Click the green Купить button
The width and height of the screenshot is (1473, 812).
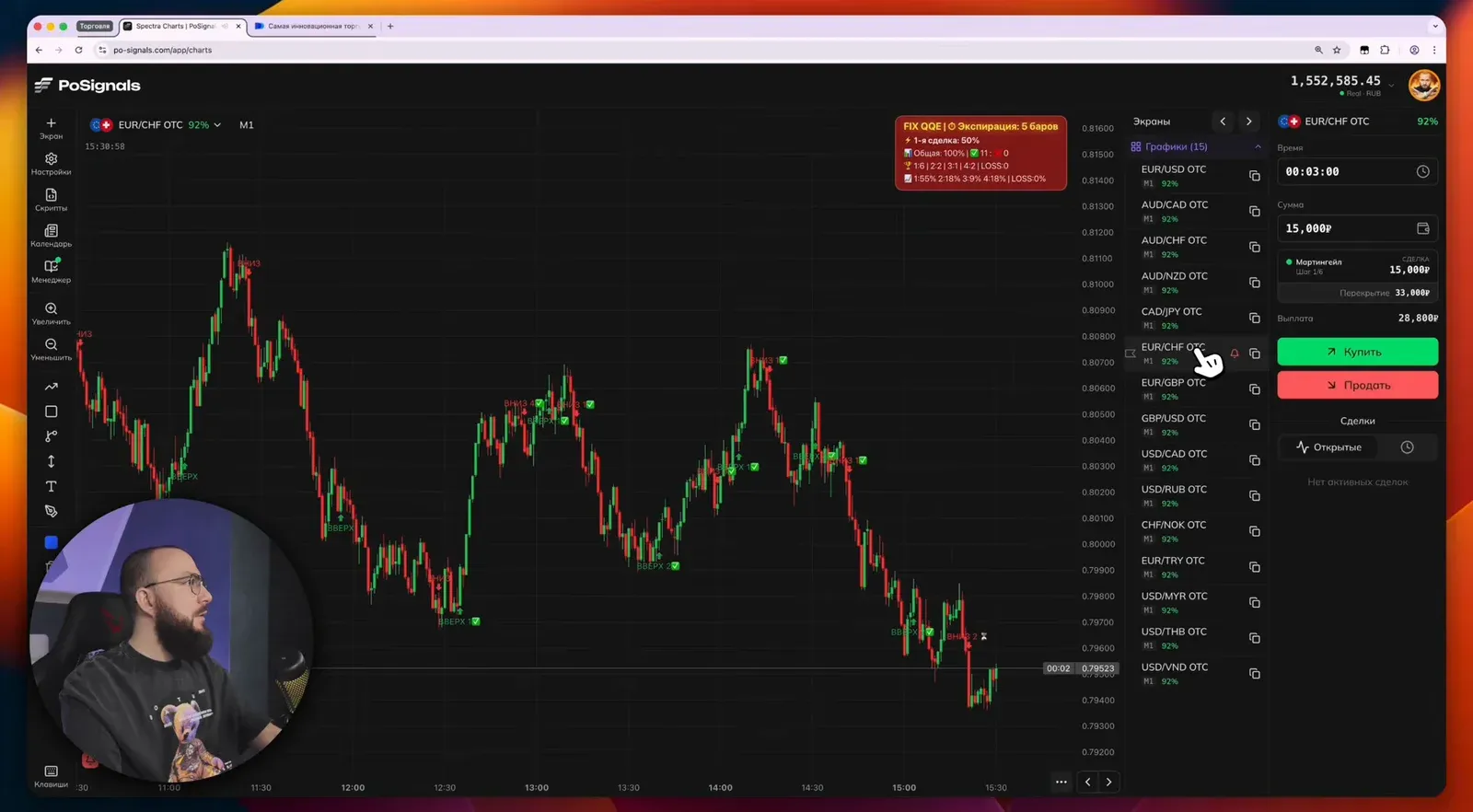pyautogui.click(x=1357, y=352)
